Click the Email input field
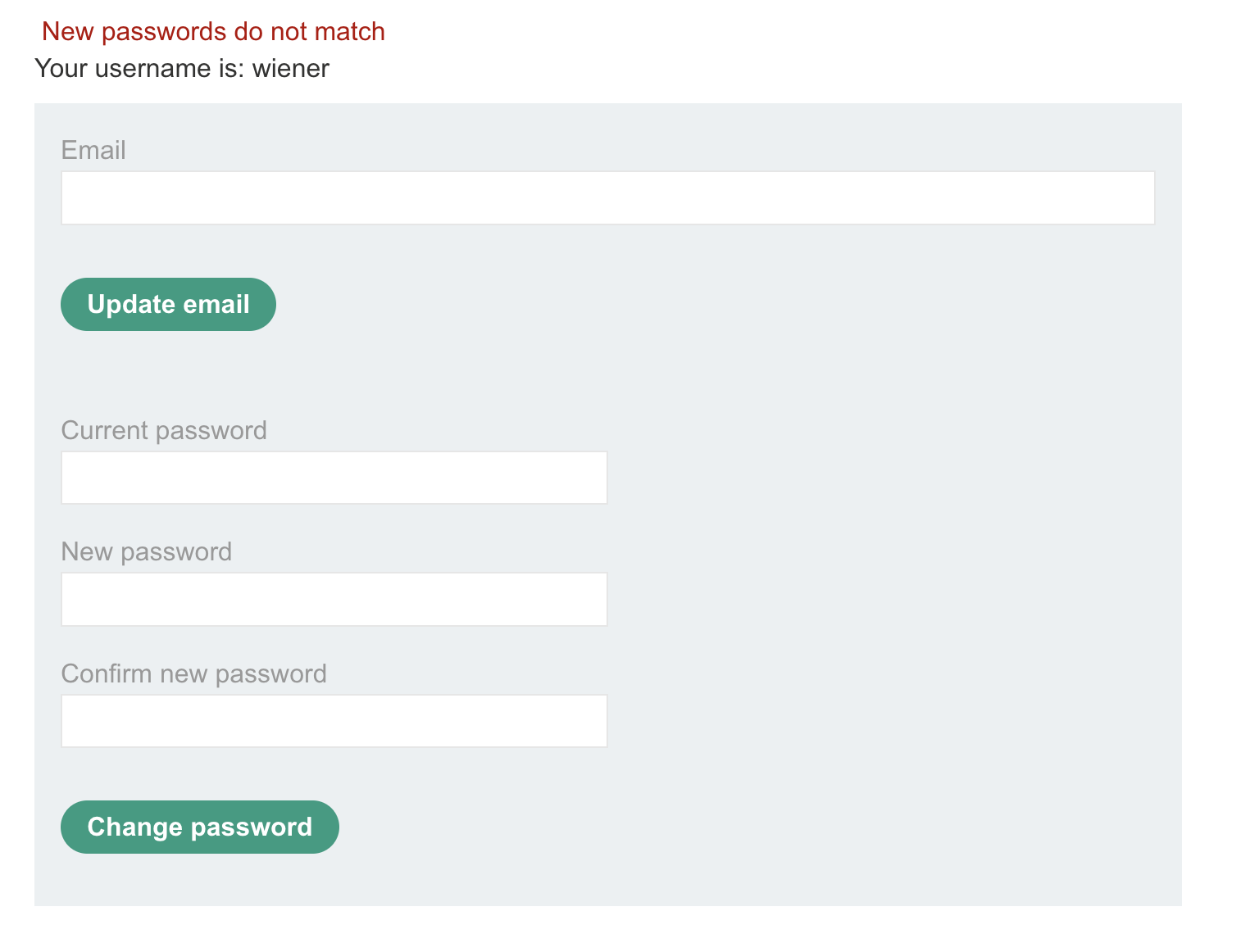This screenshot has height=952, width=1236. (x=607, y=197)
